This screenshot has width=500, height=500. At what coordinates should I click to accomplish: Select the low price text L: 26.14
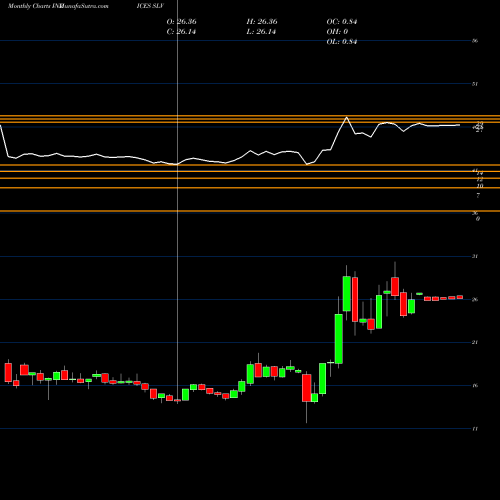[x=261, y=32]
